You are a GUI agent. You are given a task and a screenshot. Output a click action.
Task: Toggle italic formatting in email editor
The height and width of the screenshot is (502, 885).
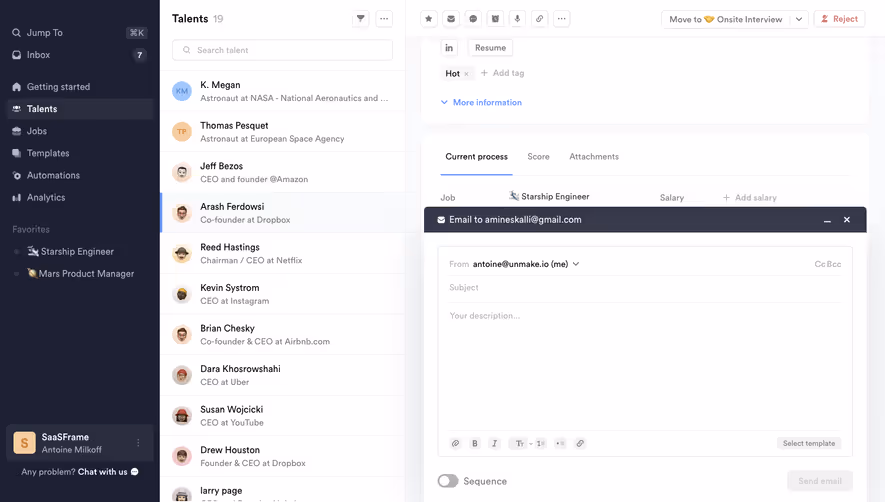[494, 443]
